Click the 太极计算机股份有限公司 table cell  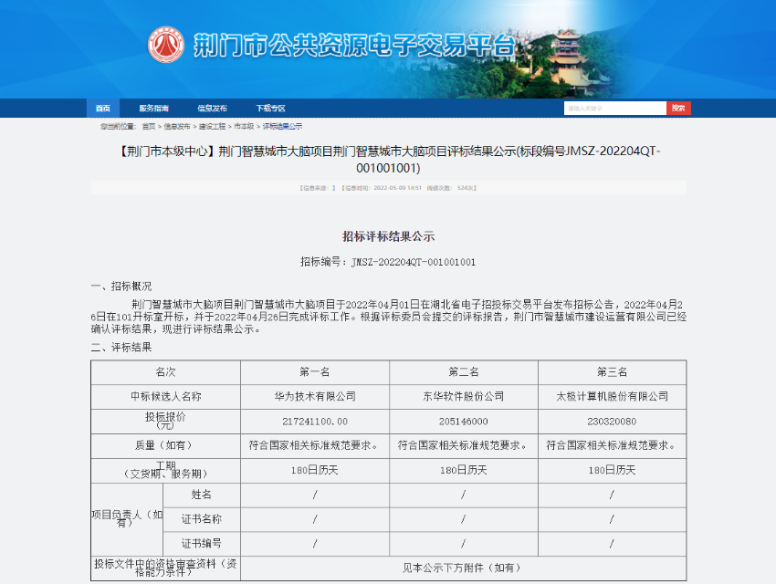click(612, 396)
